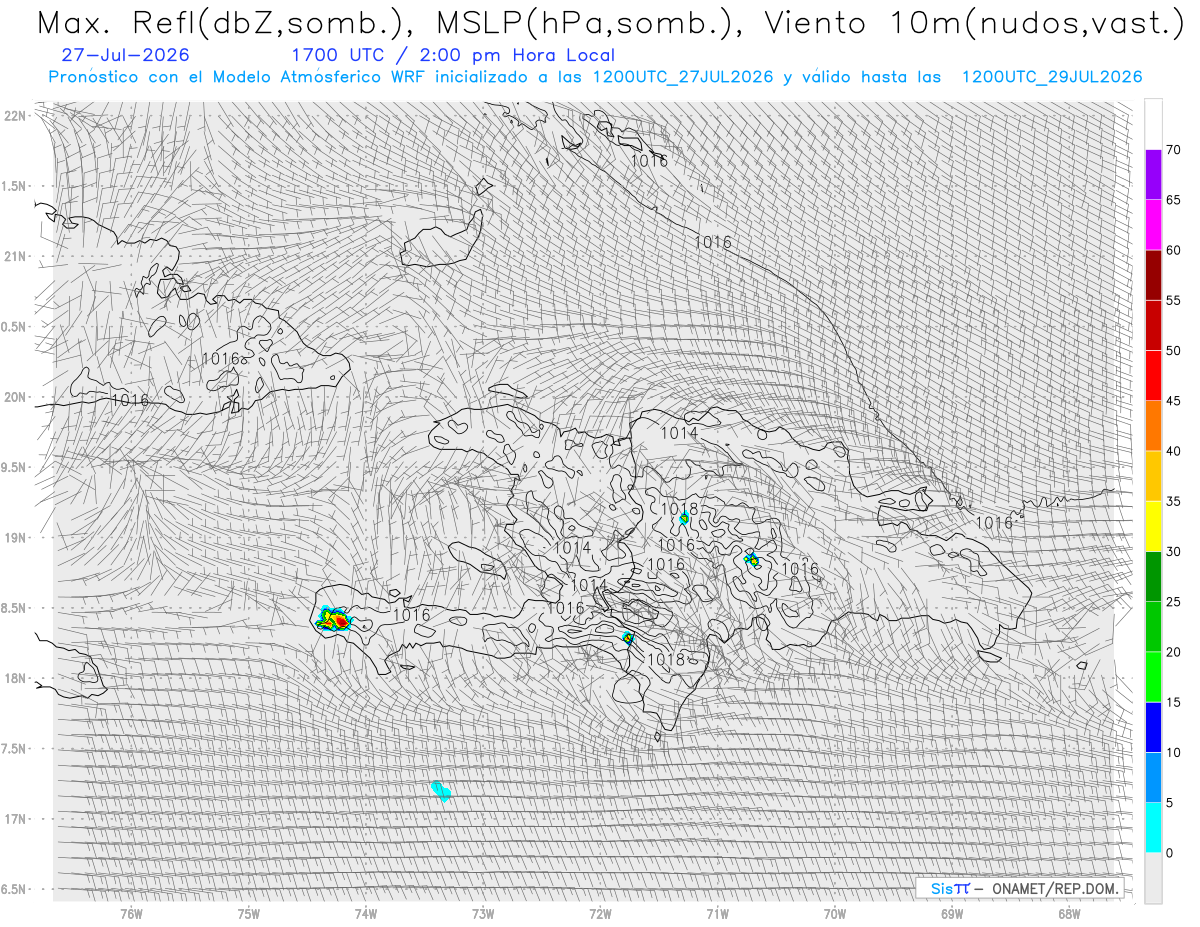
Task: Click the '70' value on the color scale
Action: click(x=1173, y=150)
